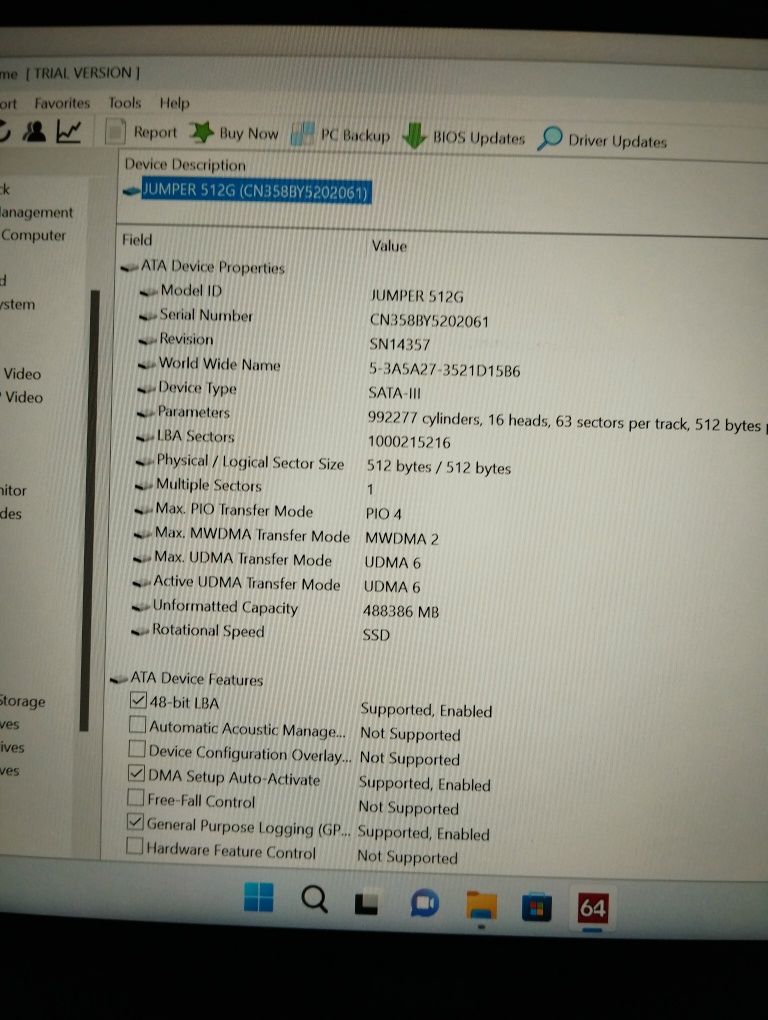Click the value 488386 MB
The width and height of the screenshot is (768, 1020).
pyautogui.click(x=401, y=611)
